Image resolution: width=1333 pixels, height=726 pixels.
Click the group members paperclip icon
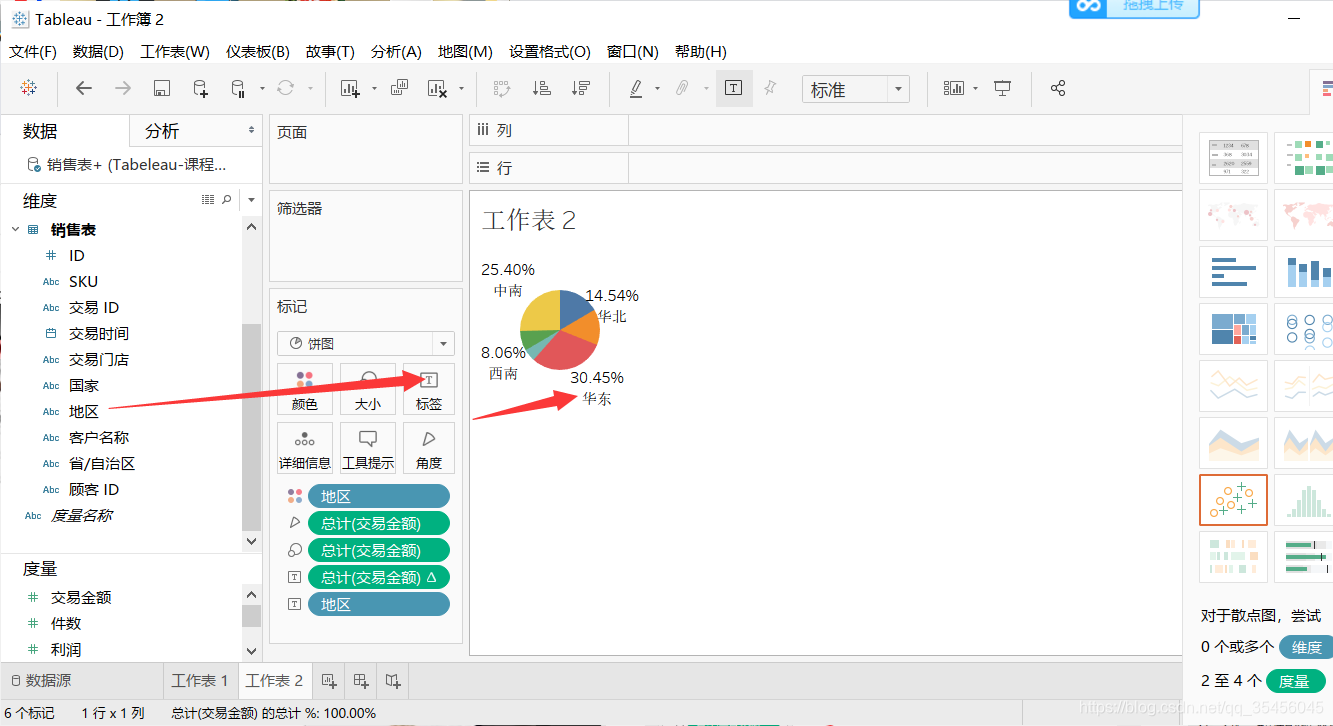click(682, 88)
